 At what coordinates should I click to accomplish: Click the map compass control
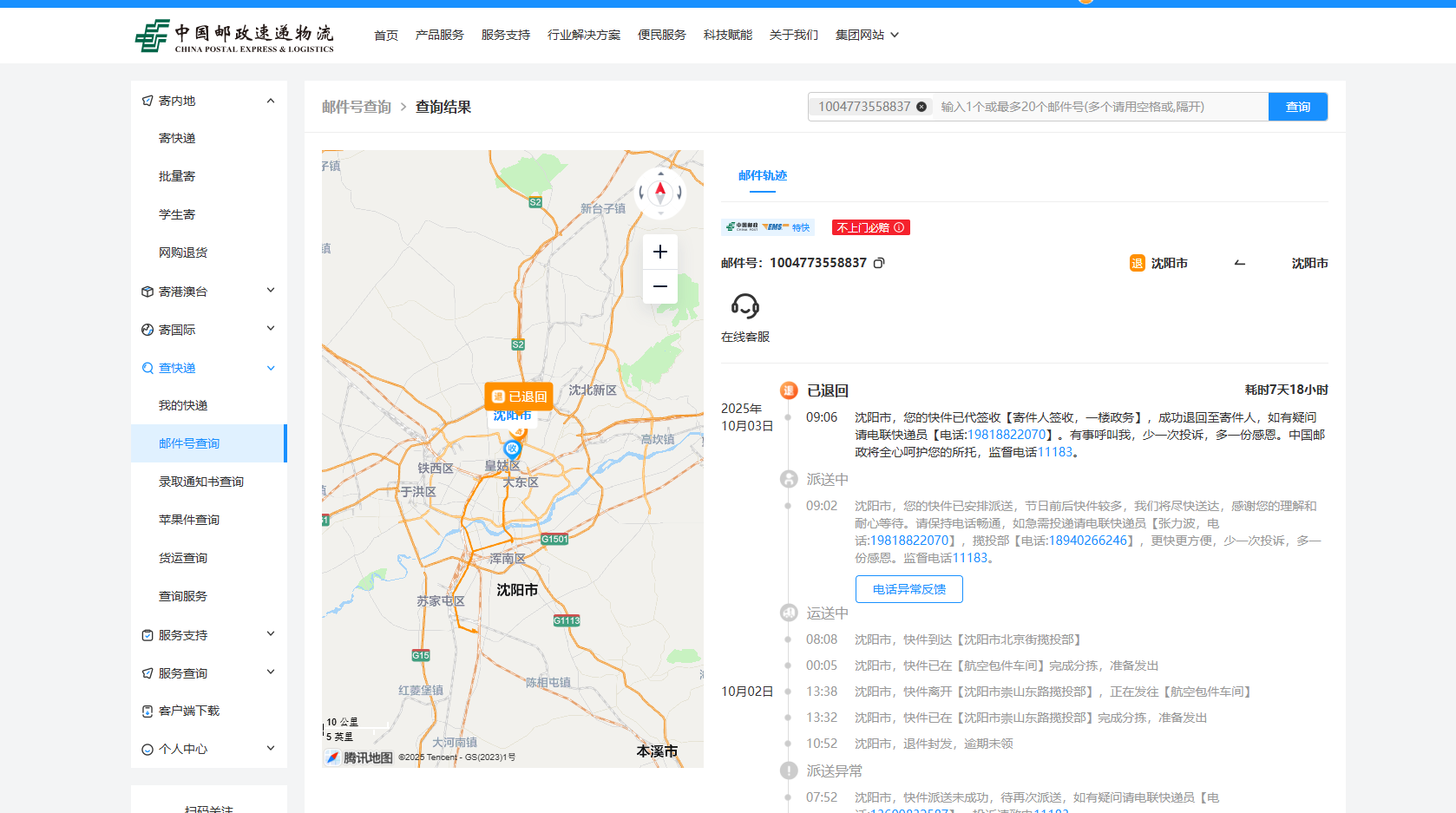click(x=660, y=193)
